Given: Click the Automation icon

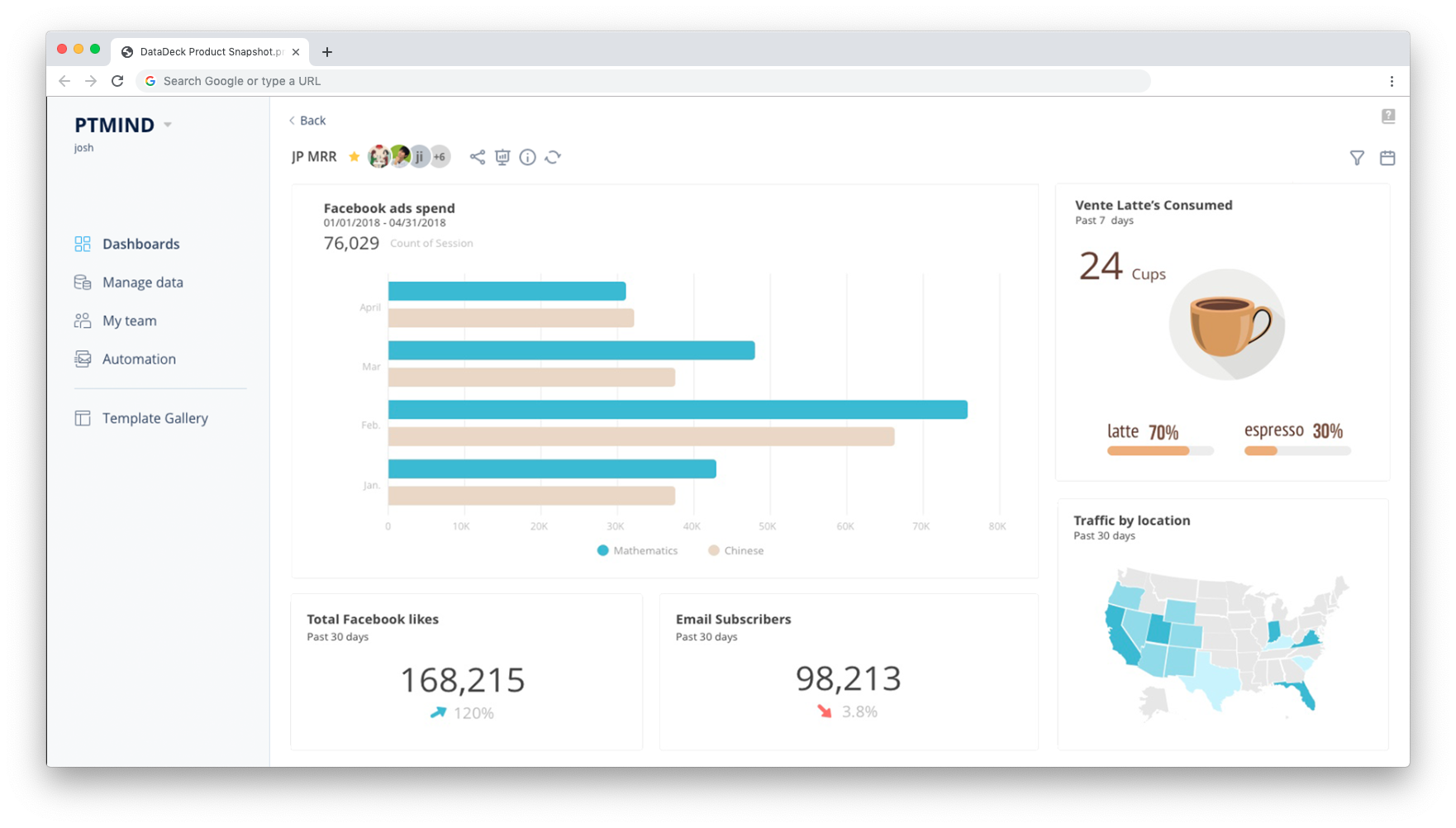Looking at the screenshot, I should tap(83, 359).
